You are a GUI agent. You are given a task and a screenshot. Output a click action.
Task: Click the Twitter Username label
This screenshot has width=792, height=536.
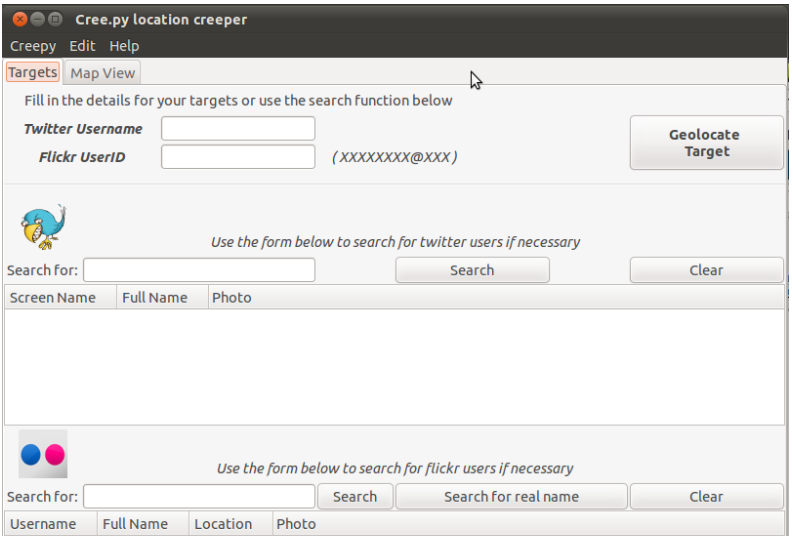[83, 129]
